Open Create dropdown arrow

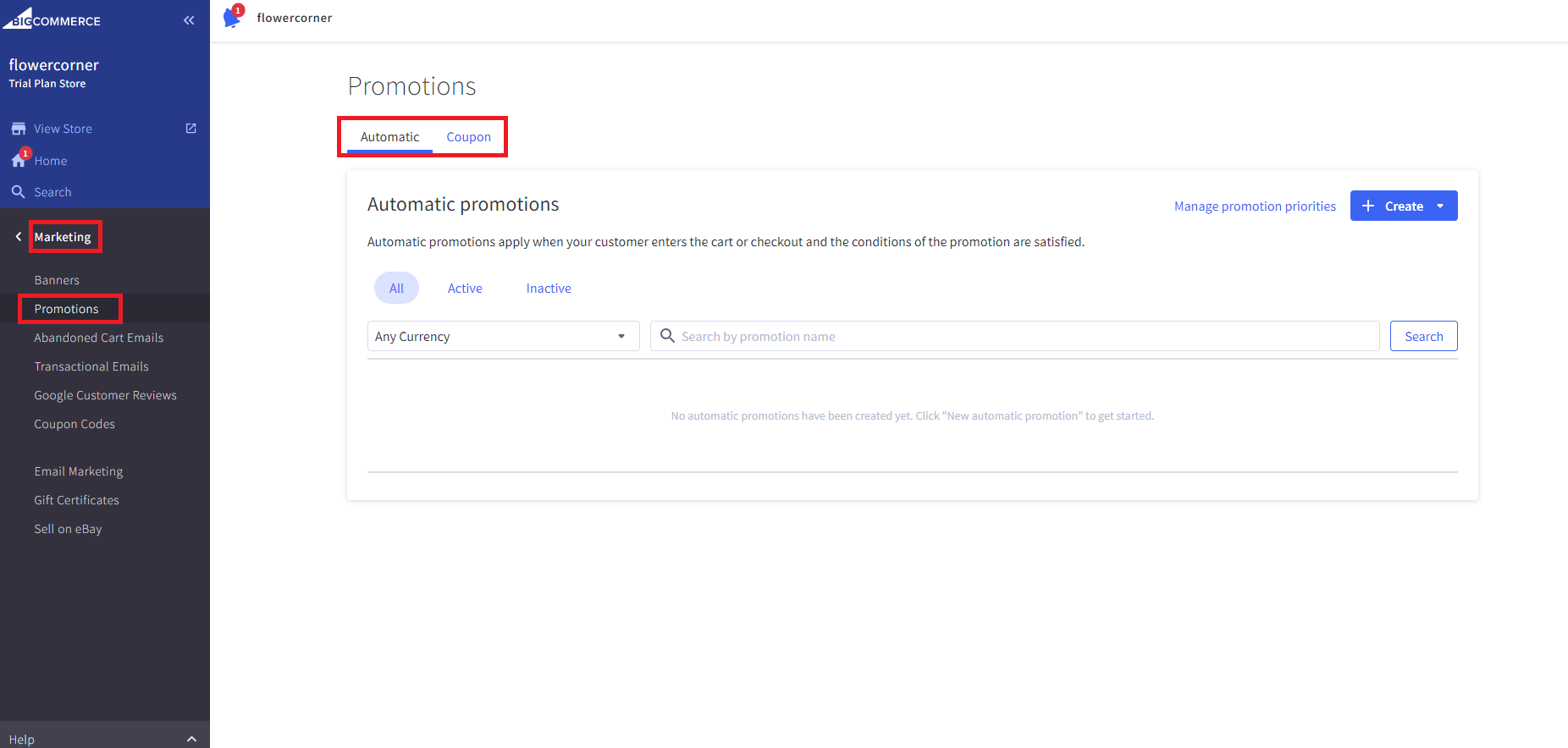click(x=1440, y=206)
